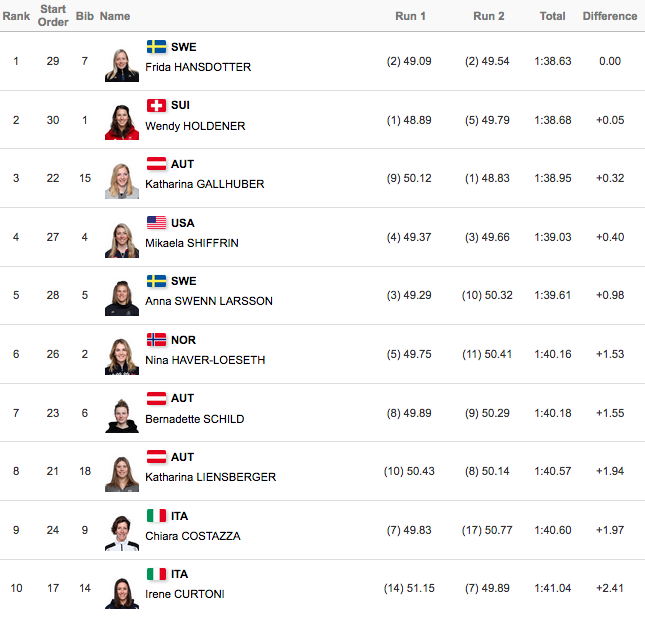The height and width of the screenshot is (617, 645).
Task: Sort by the Difference column header
Action: click(610, 16)
